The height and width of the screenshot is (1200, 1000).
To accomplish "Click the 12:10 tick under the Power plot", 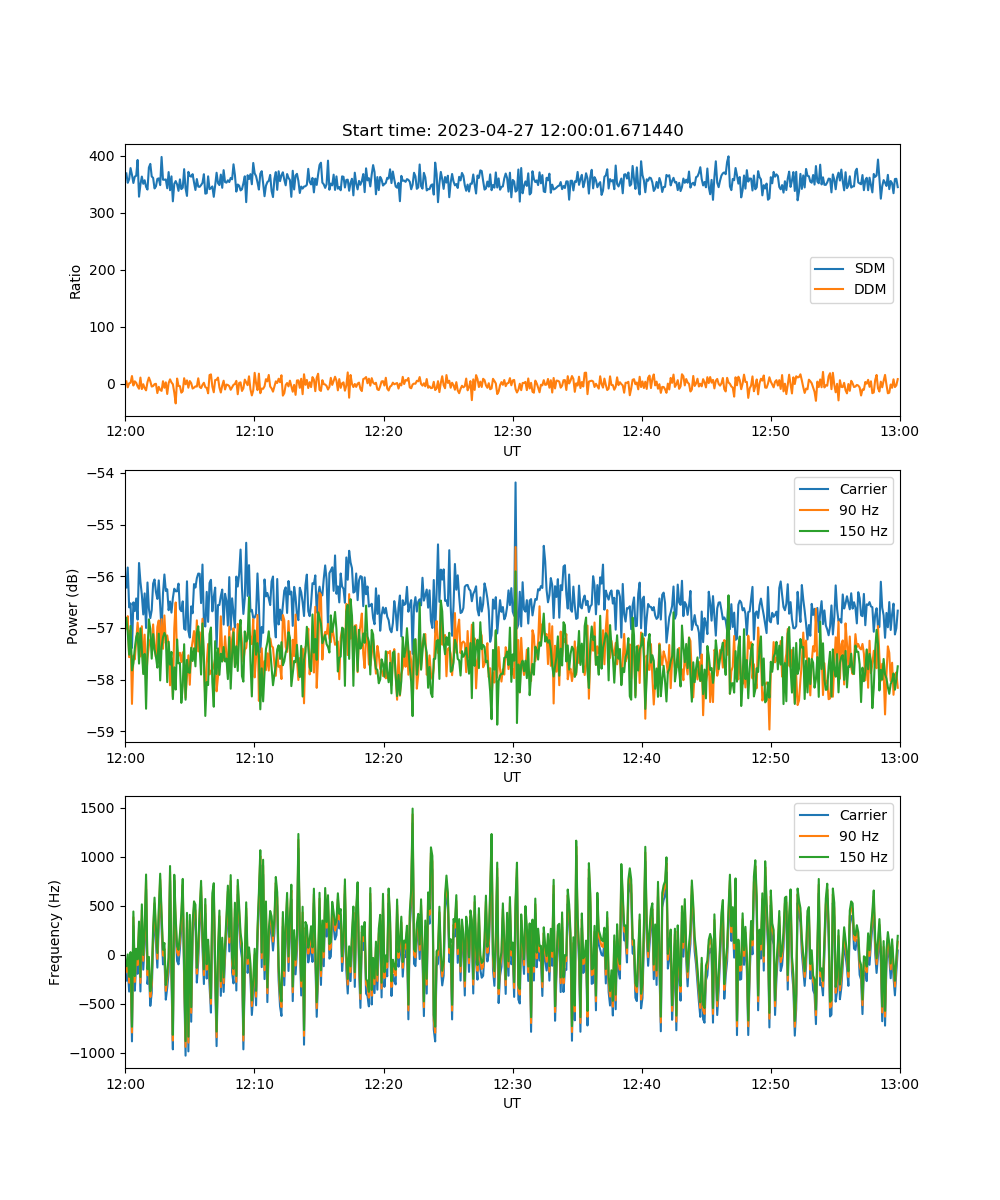I will coord(254,758).
